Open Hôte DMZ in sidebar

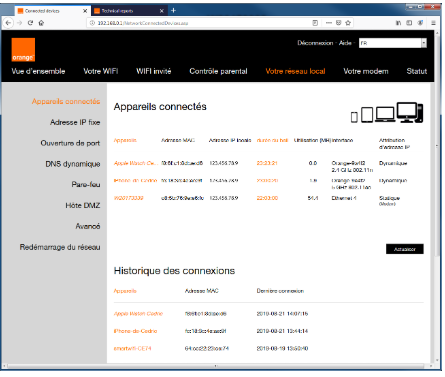coord(83,206)
